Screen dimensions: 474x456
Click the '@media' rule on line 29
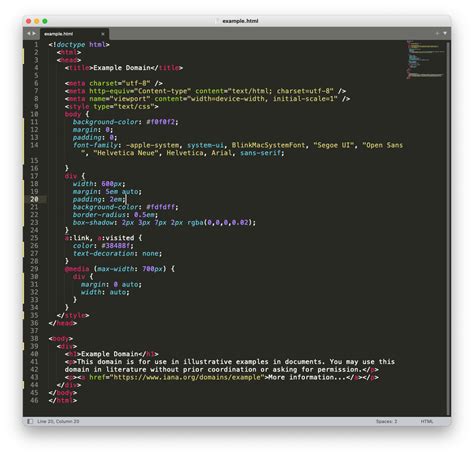click(x=77, y=269)
